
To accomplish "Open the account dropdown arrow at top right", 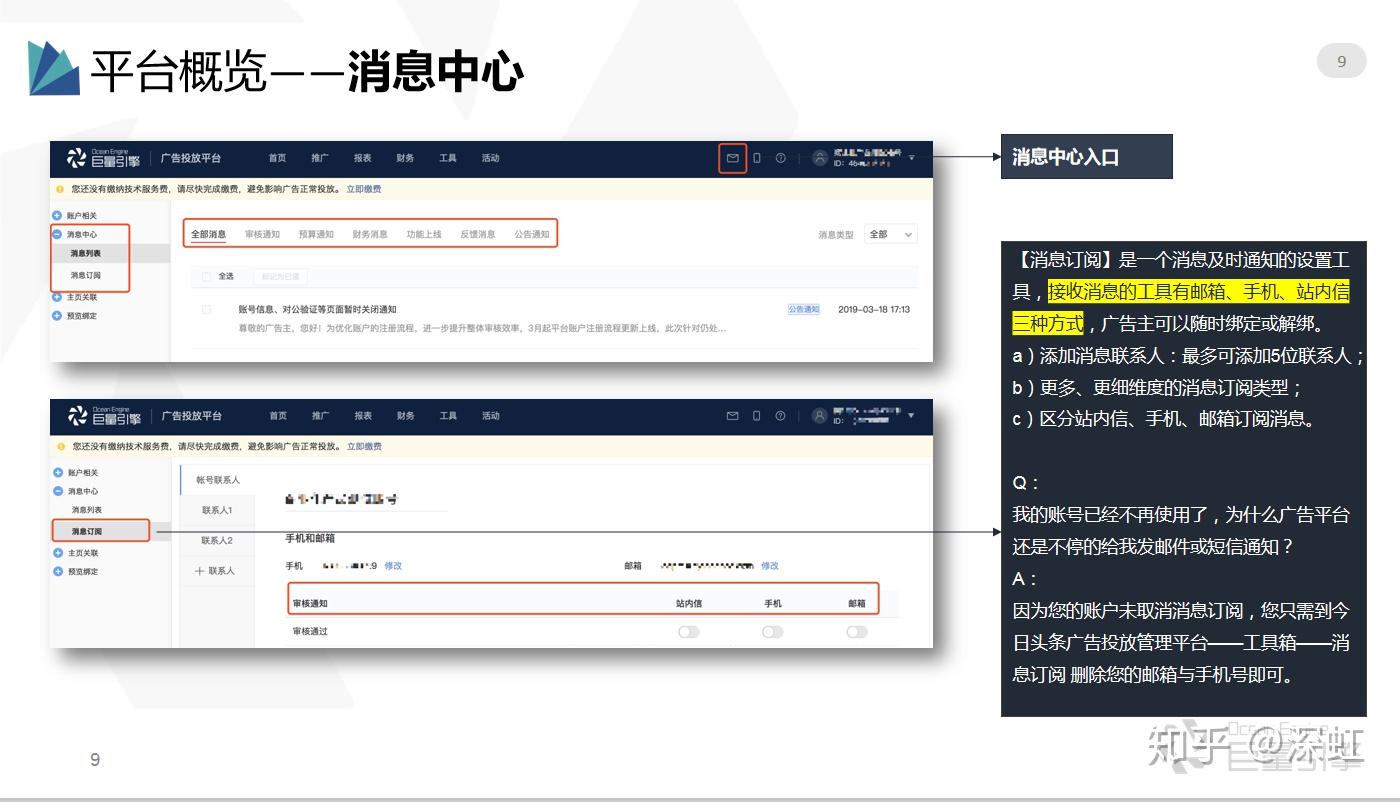I will pyautogui.click(x=911, y=158).
